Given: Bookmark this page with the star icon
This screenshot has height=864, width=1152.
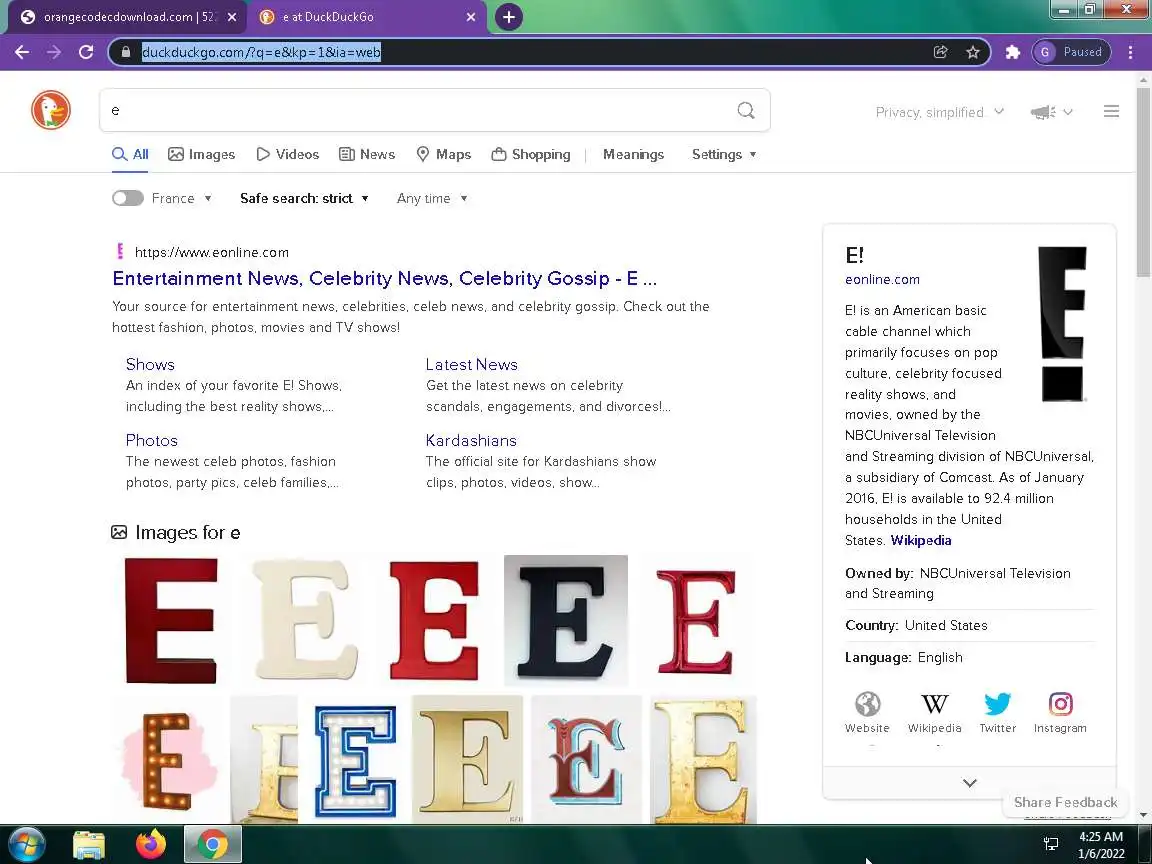Looking at the screenshot, I should point(973,52).
